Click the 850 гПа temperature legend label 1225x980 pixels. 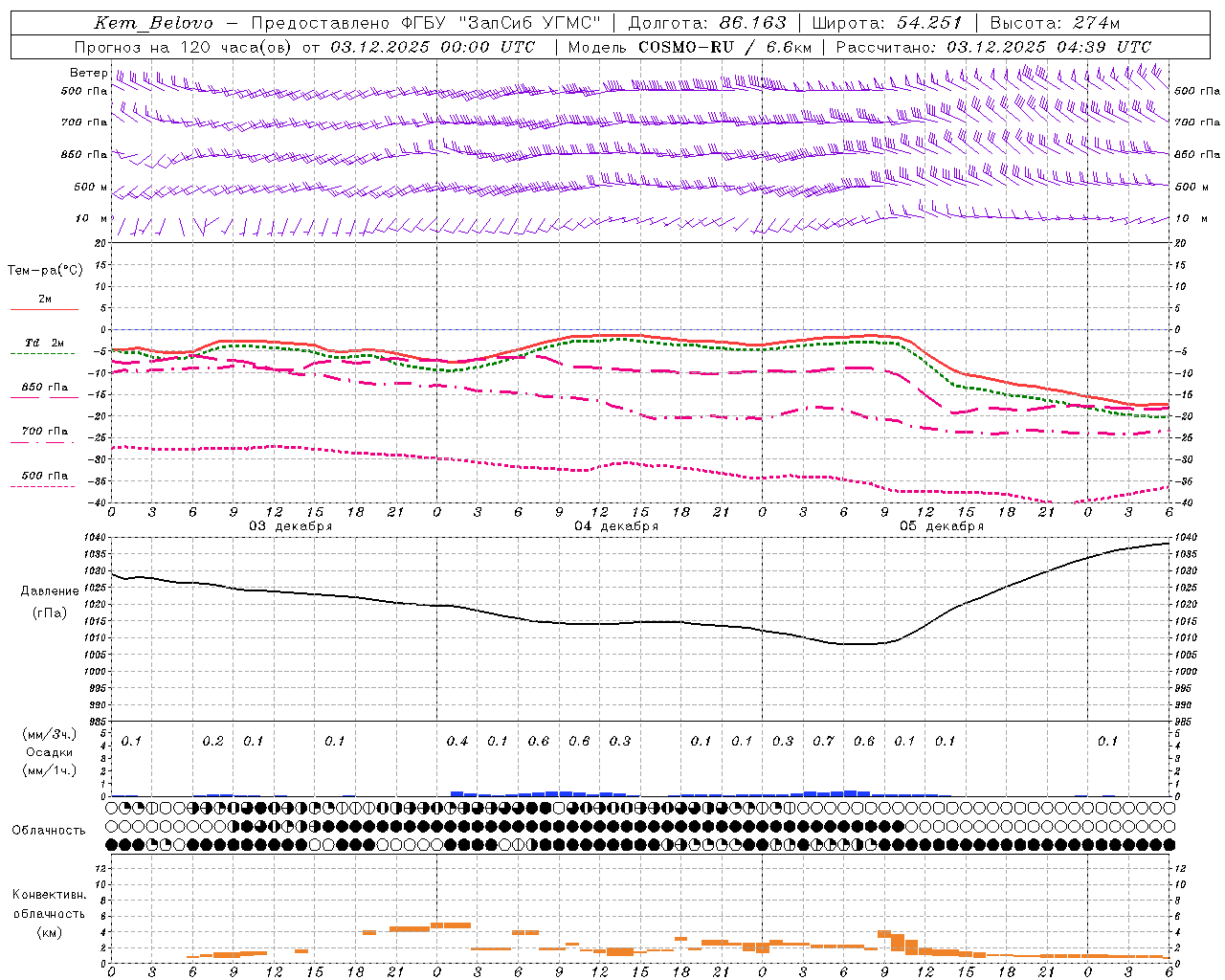45,388
